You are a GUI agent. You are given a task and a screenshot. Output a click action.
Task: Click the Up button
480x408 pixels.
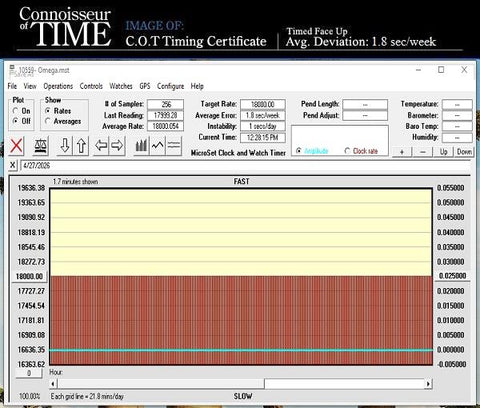443,152
